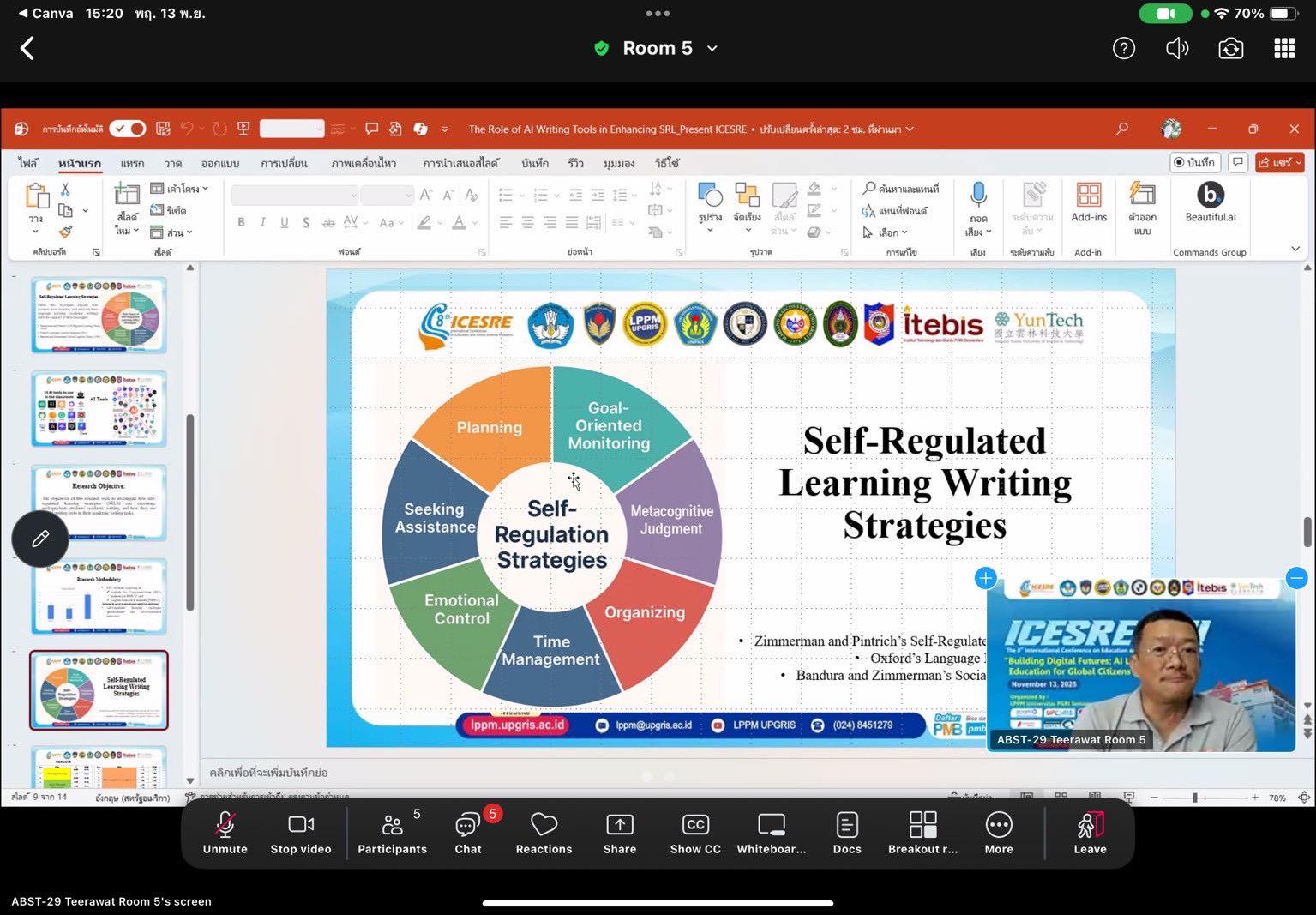This screenshot has height=915, width=1316.
Task: Tap the Share screen icon
Action: coord(619,833)
